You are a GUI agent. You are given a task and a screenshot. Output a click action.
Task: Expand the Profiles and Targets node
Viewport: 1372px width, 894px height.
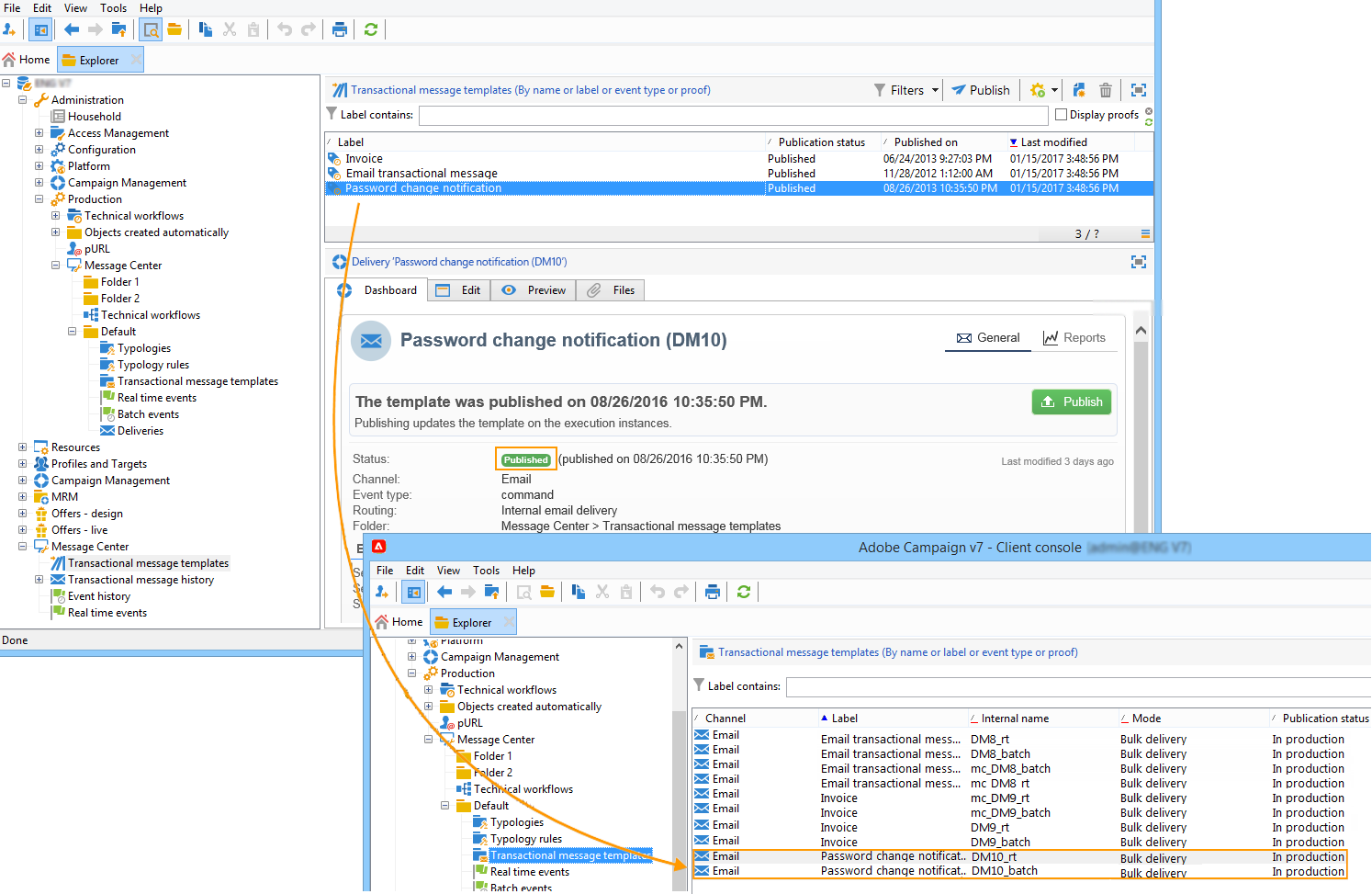(22, 464)
